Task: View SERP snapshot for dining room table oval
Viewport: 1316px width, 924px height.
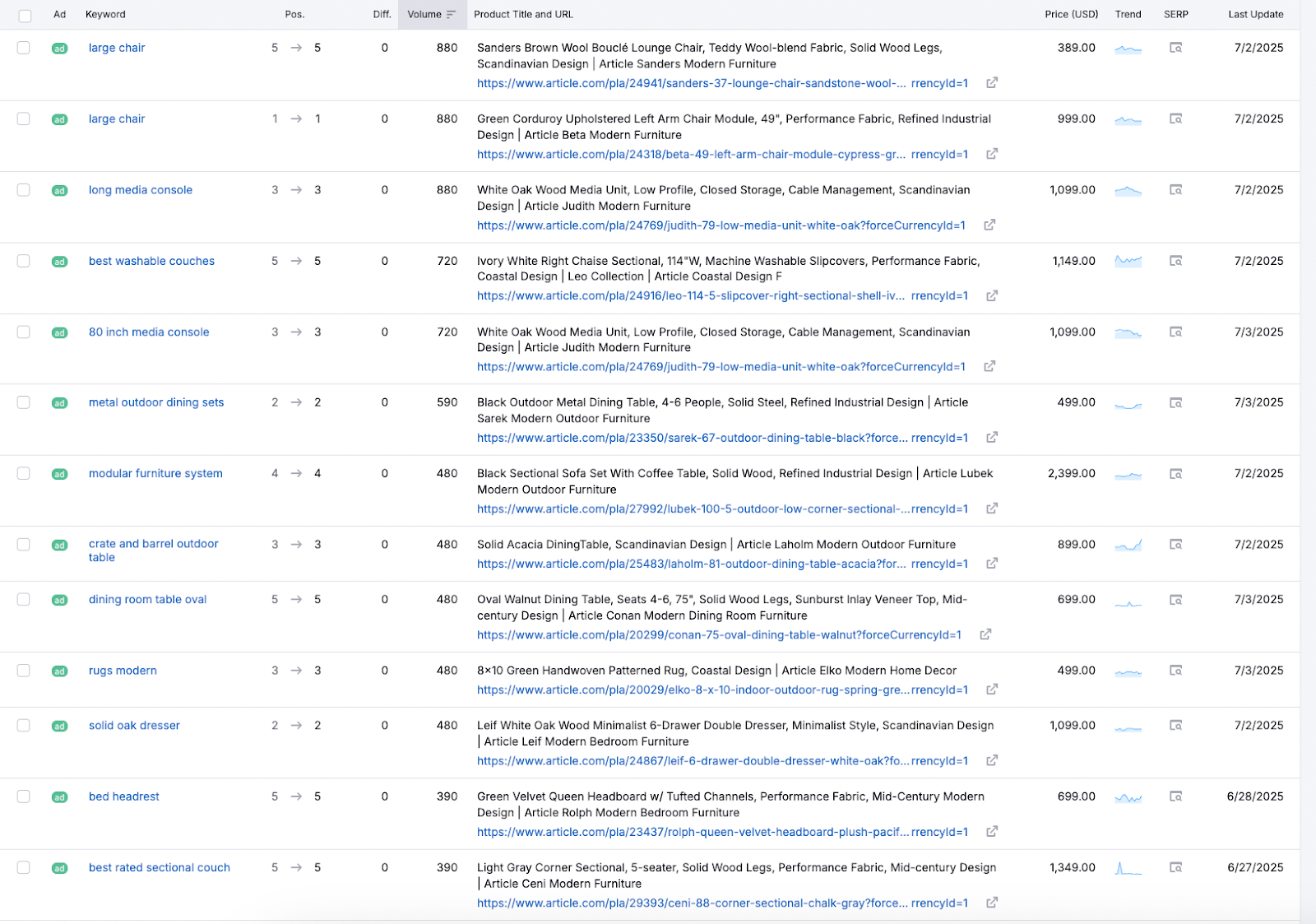Action: pyautogui.click(x=1176, y=600)
